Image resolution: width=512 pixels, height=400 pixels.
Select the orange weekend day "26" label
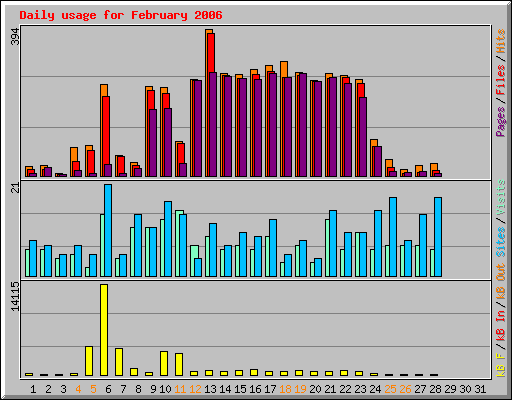405,389
